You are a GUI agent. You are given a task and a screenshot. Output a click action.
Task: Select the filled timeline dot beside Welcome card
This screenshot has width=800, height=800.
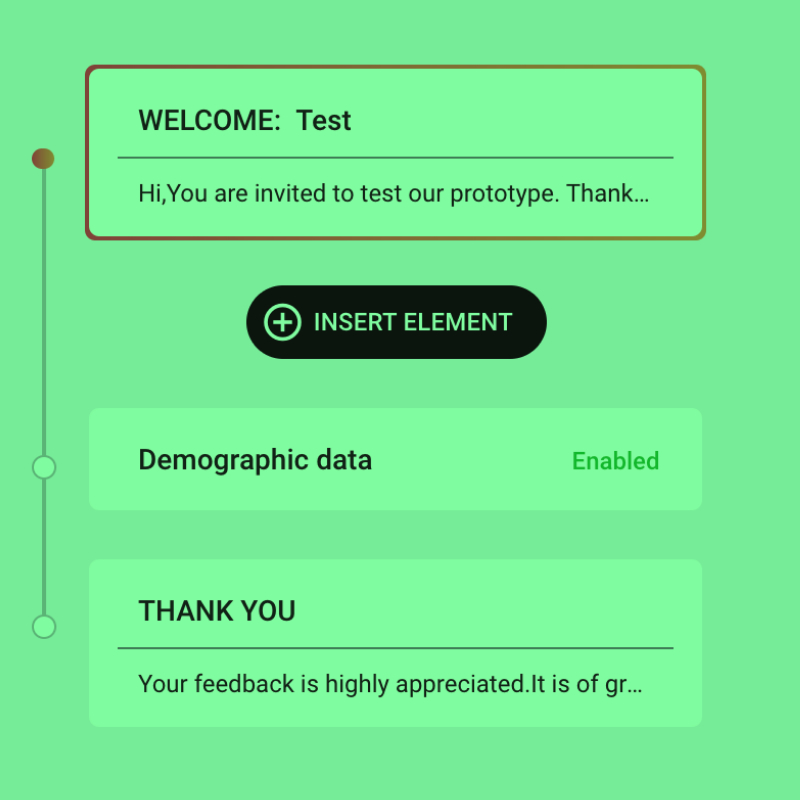(43, 159)
